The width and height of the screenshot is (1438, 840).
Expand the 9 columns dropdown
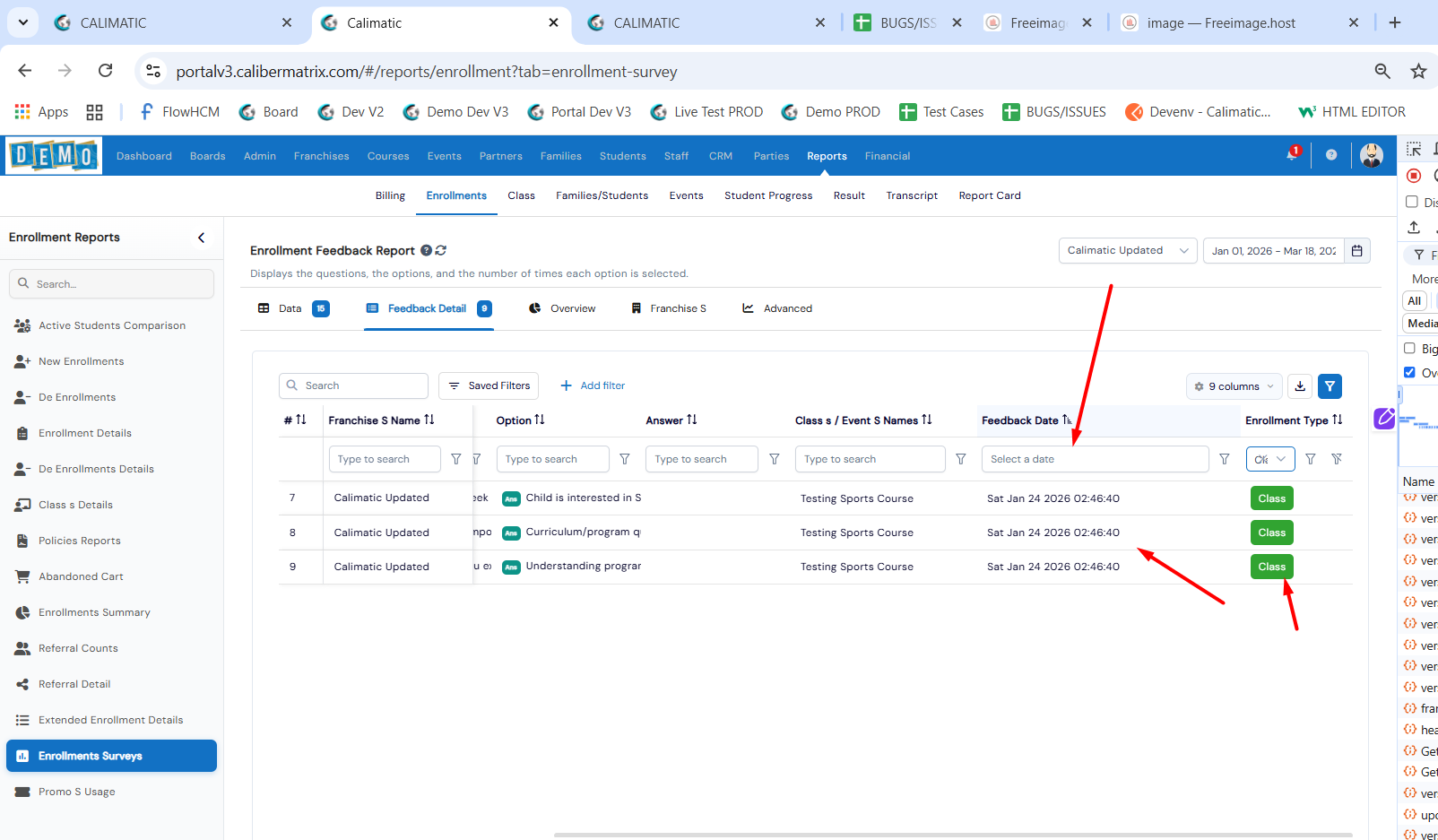coord(1234,386)
